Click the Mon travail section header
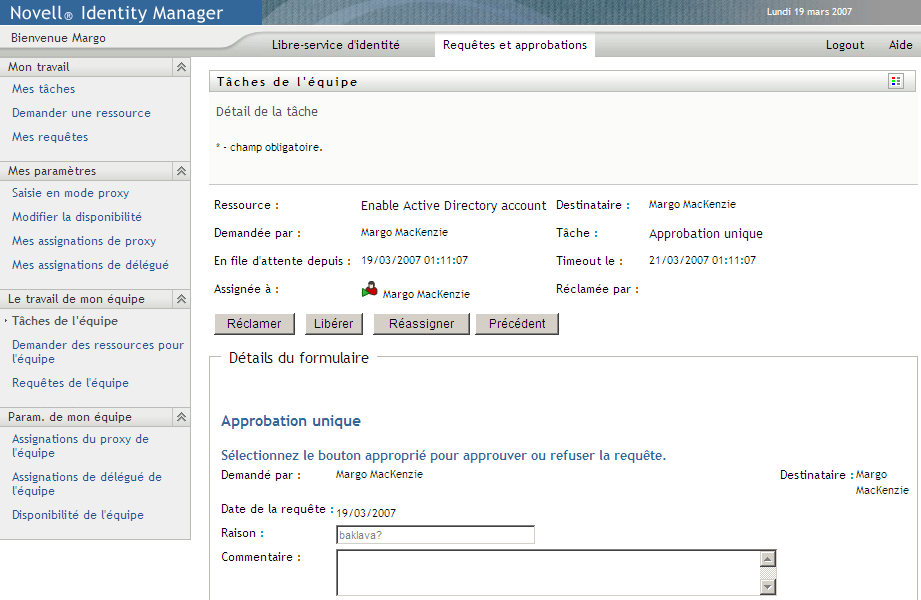This screenshot has height=600, width=921. 86,67
